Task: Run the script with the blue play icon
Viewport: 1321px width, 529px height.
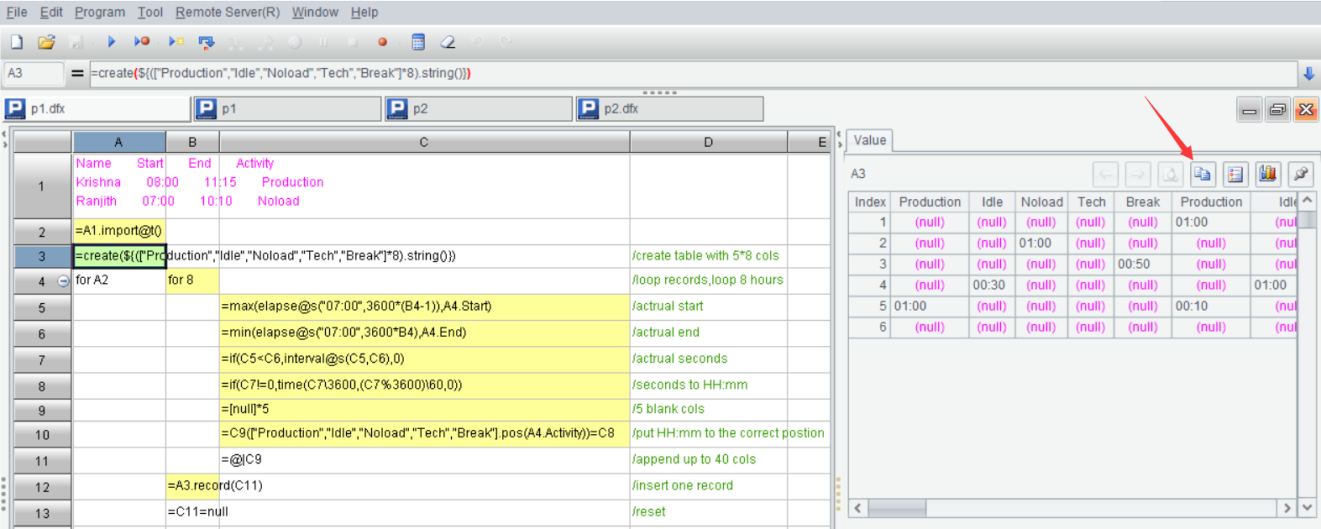Action: (x=111, y=42)
